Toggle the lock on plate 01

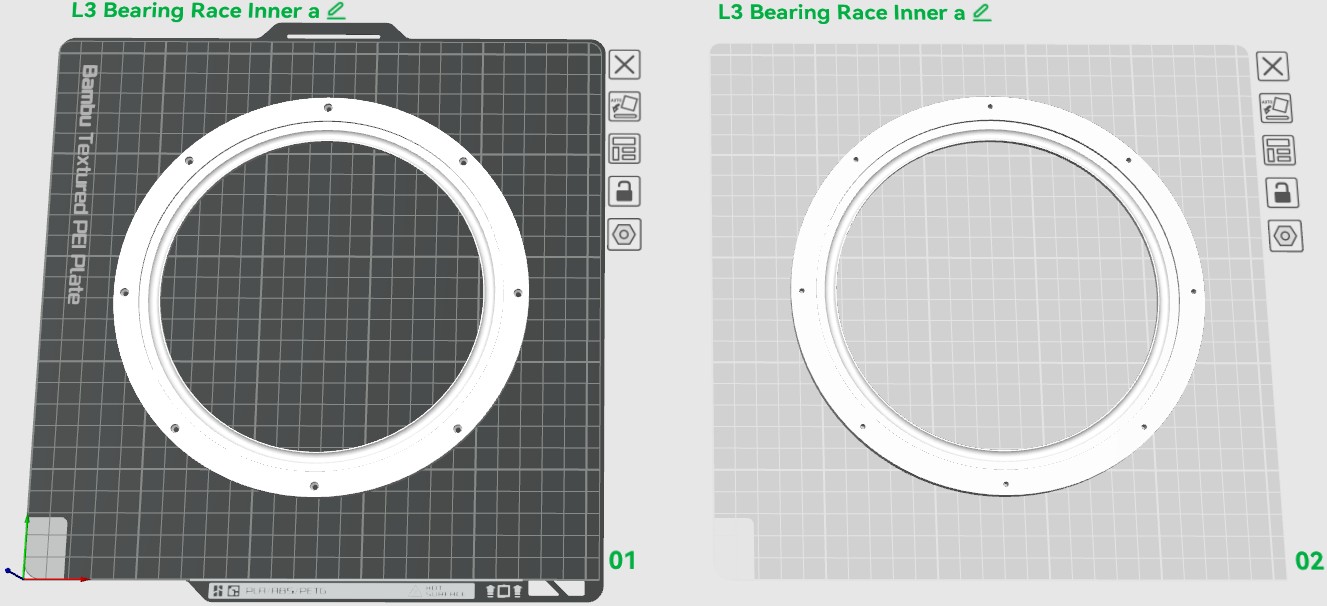point(625,191)
